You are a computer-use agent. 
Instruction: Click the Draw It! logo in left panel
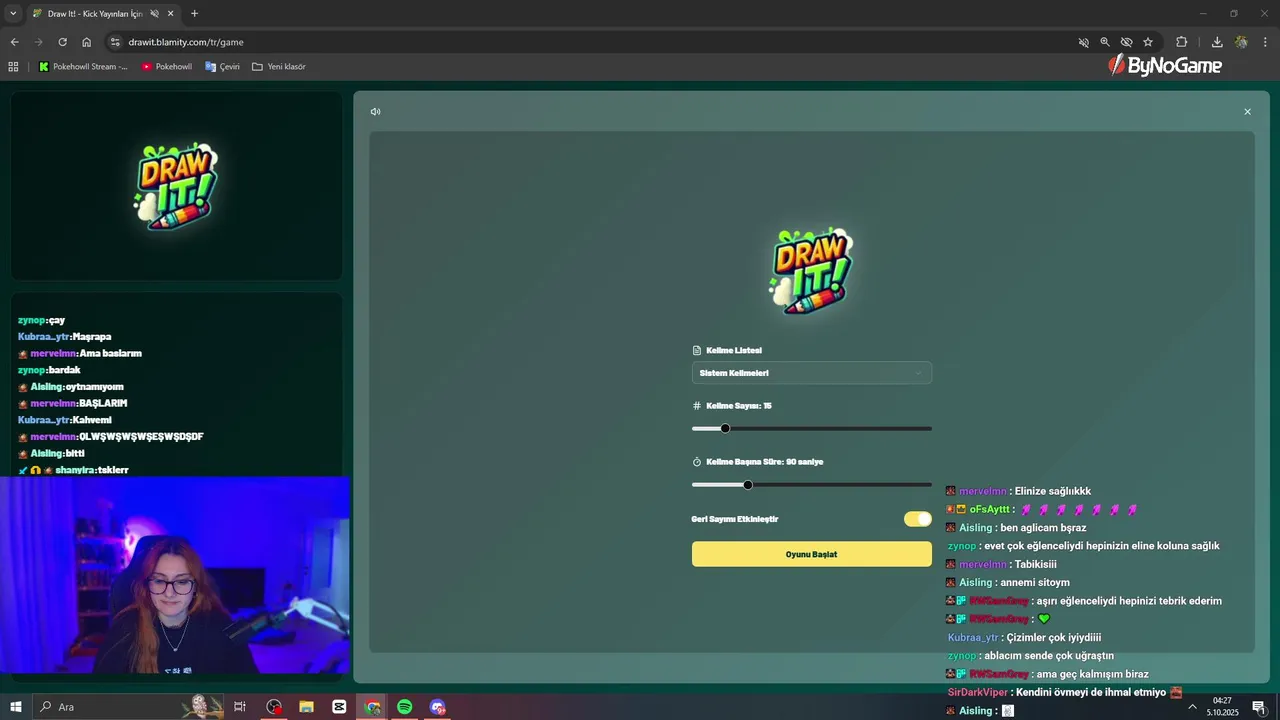pos(176,187)
